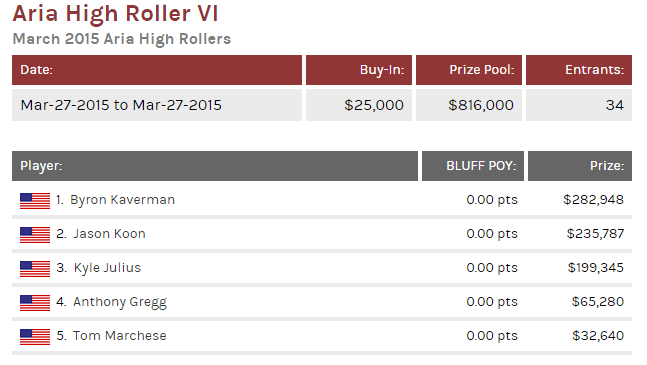Click the Player column header
This screenshot has height=365, width=647.
pos(215,166)
